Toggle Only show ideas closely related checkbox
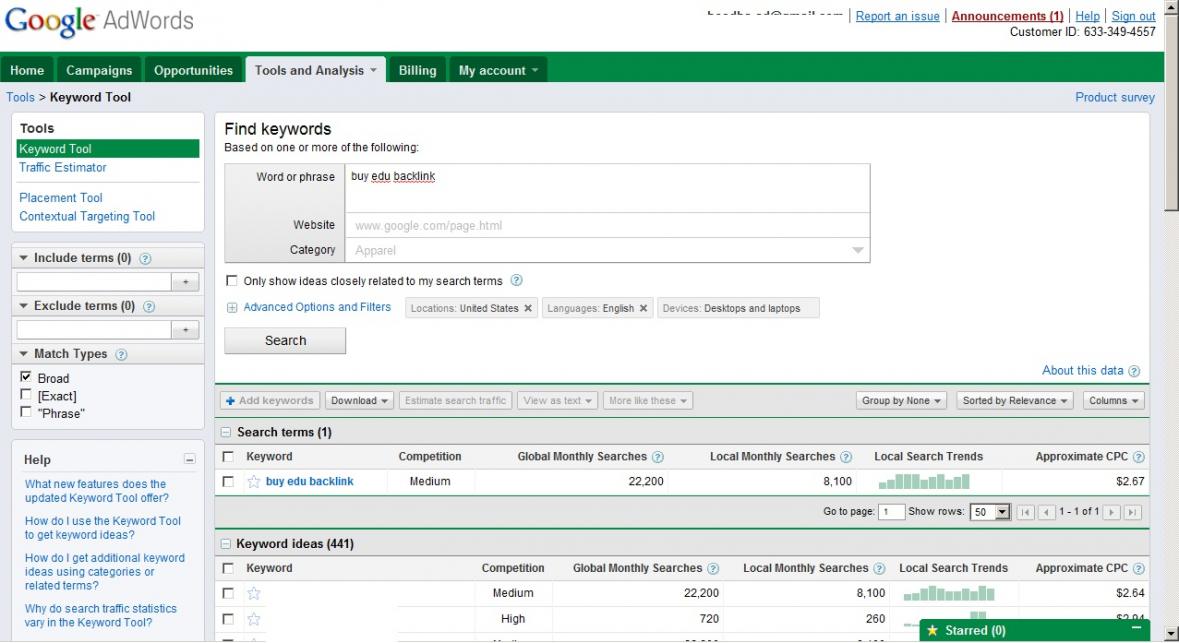1179x643 pixels. (x=232, y=281)
